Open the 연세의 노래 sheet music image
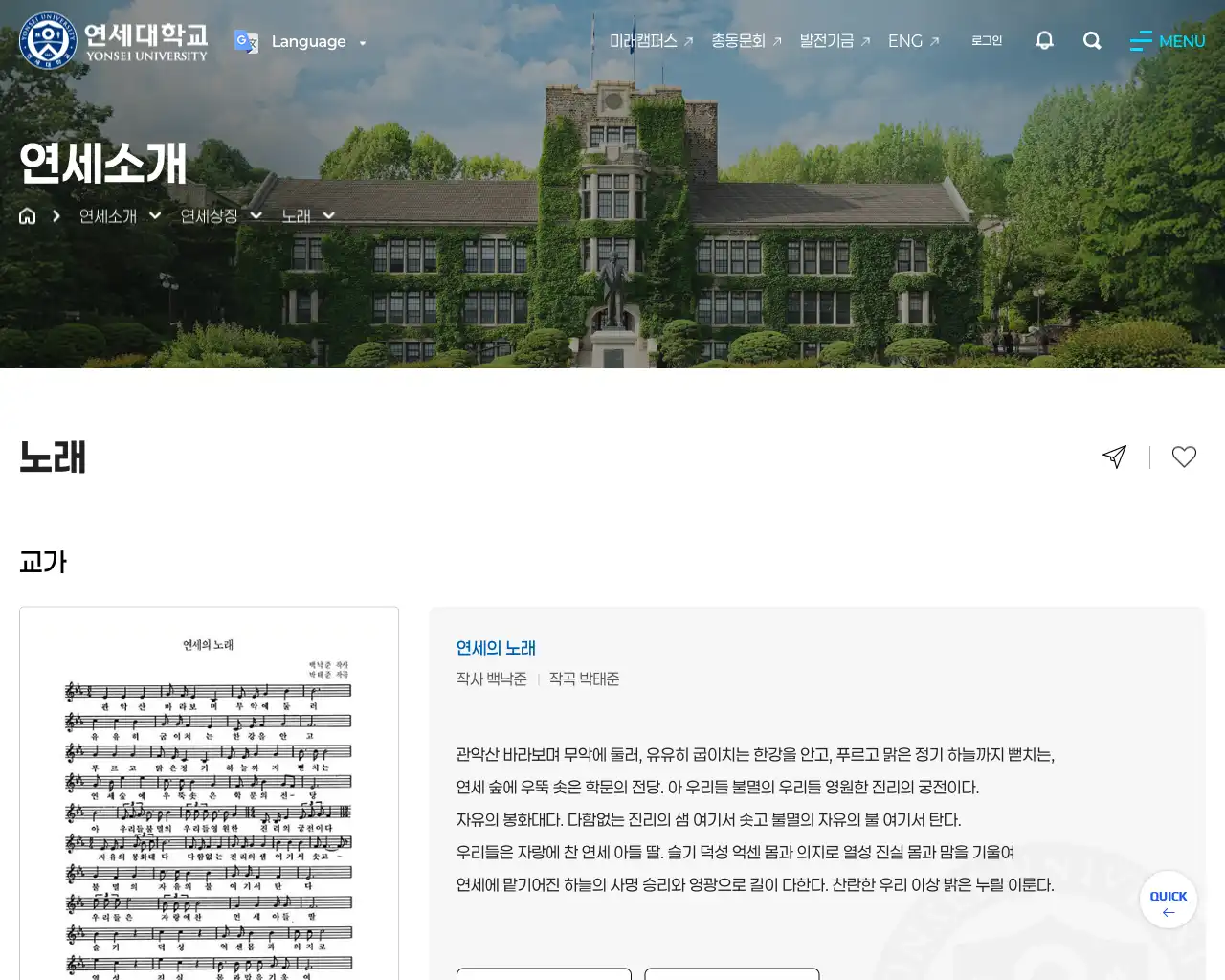Screen dimensions: 1225x980 pos(209,793)
